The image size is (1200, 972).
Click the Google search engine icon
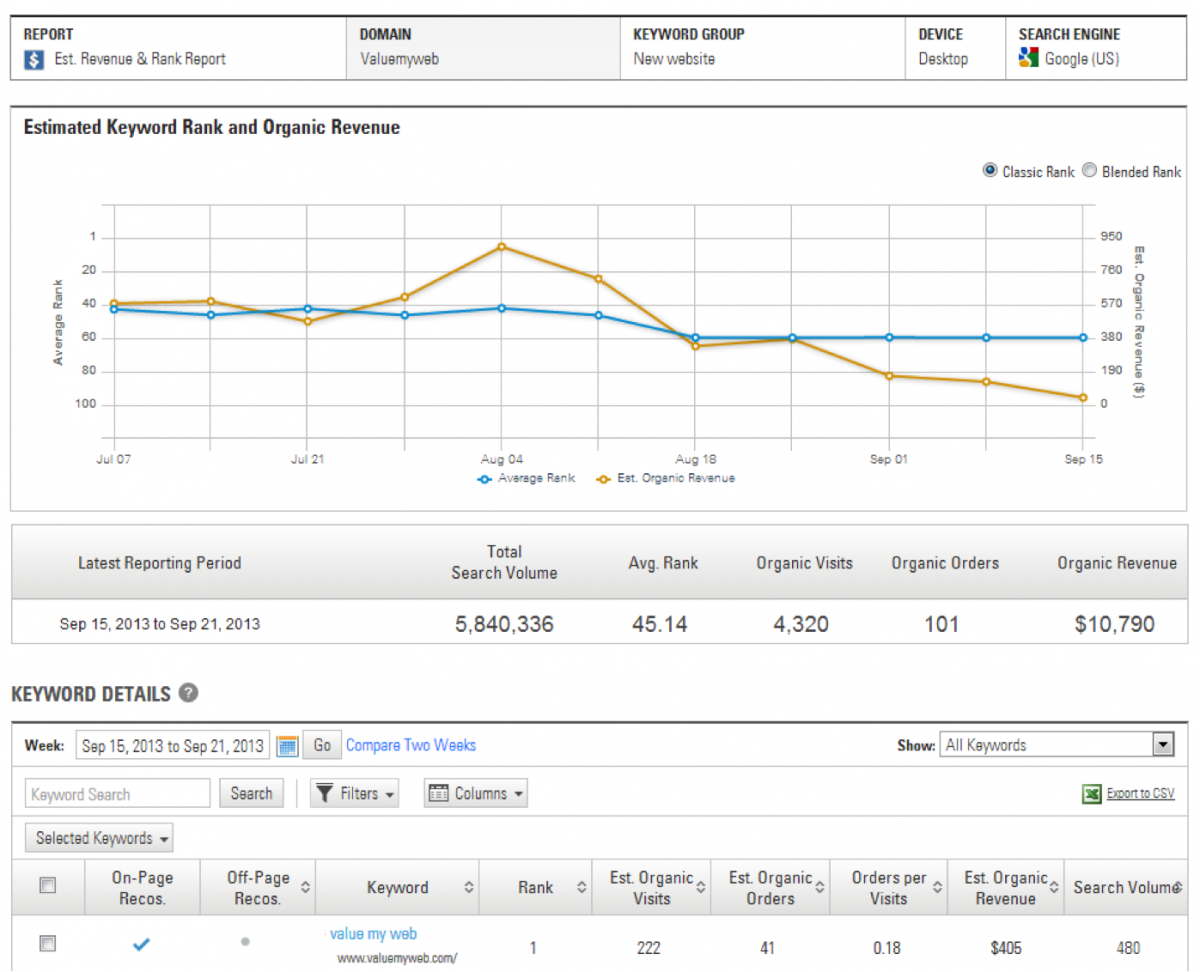[x=1028, y=58]
